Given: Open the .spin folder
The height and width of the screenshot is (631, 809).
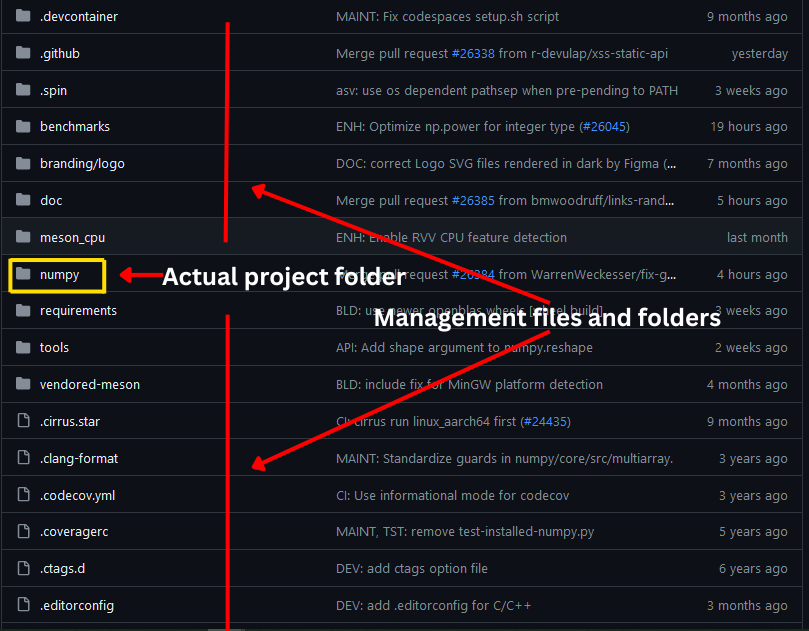Looking at the screenshot, I should [54, 91].
